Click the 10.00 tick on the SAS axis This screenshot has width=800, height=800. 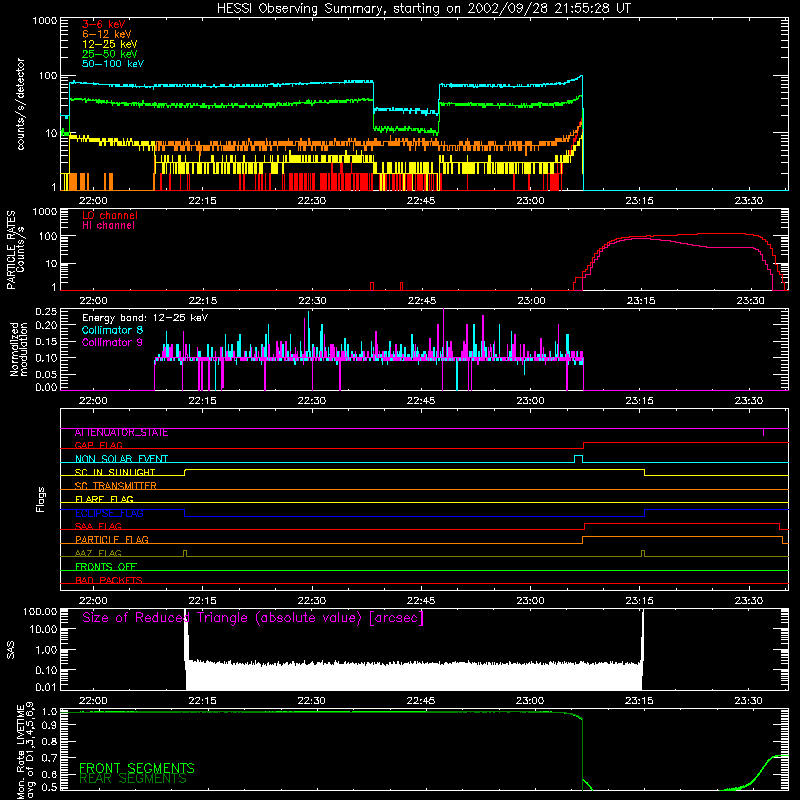tap(43, 629)
